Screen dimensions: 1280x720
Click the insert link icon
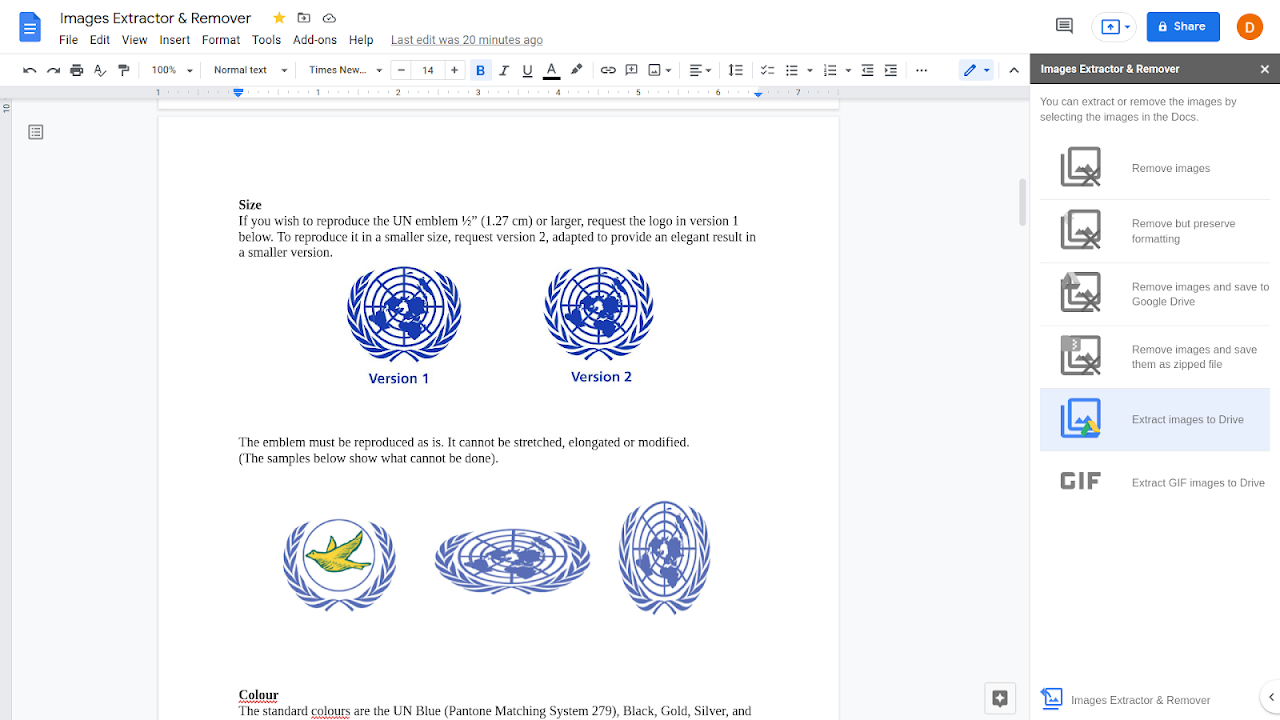[x=608, y=70]
